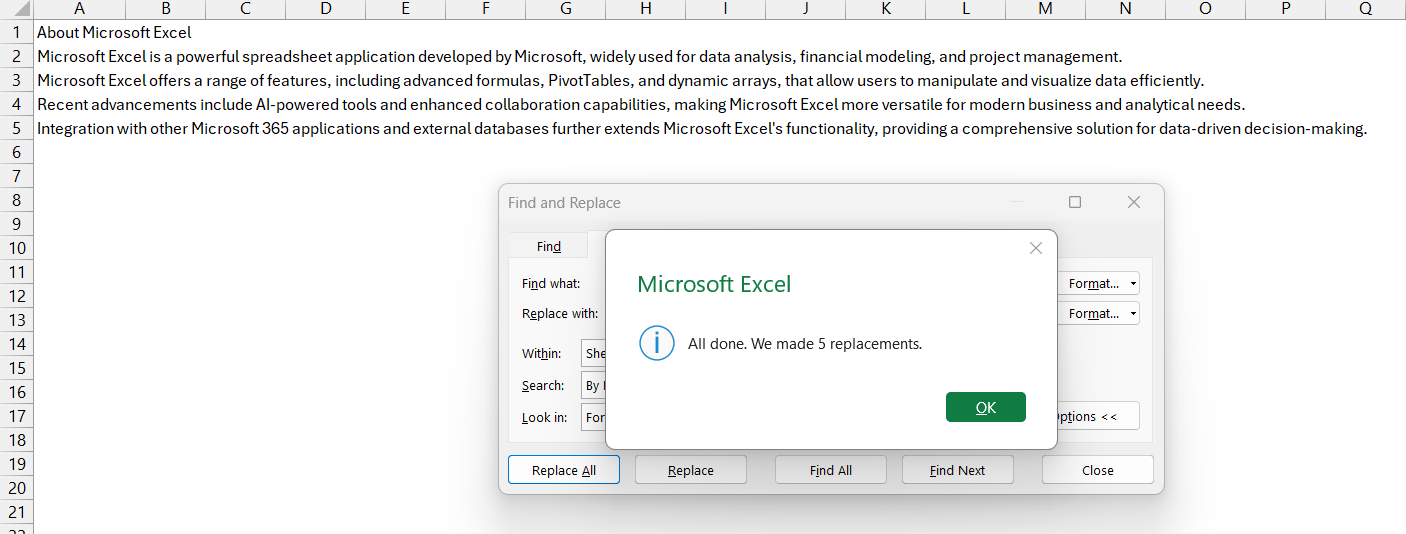
Task: Click the 'All done. We made 5 replacements.' text
Action: click(x=805, y=343)
